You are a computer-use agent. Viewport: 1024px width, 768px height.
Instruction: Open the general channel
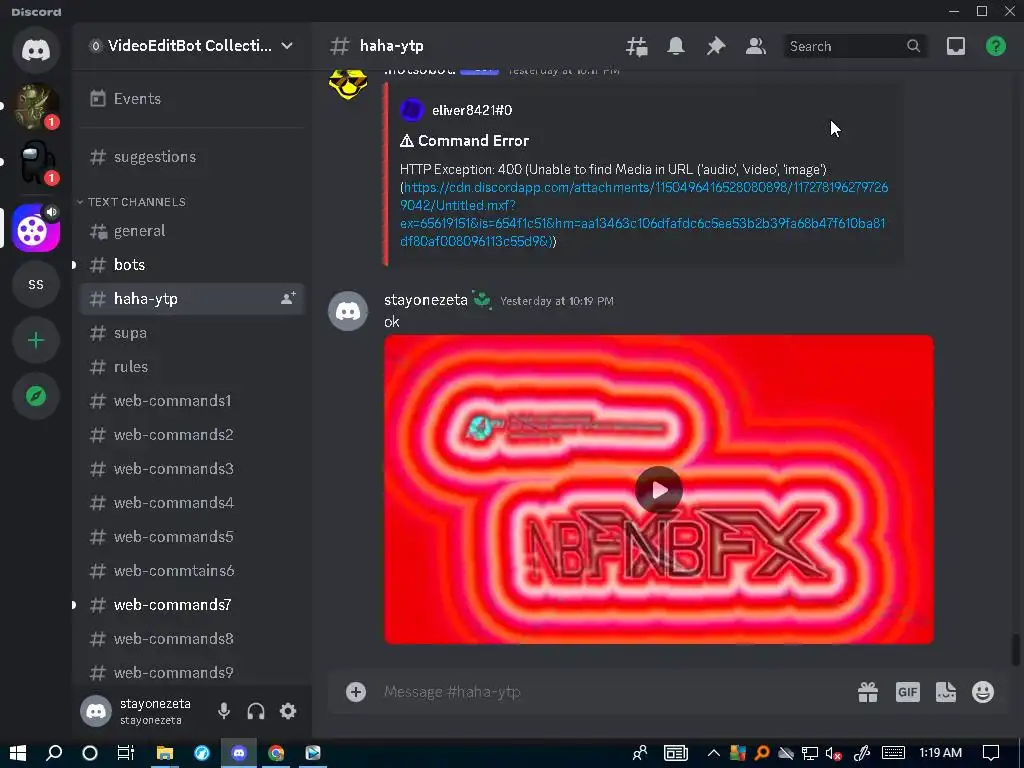click(192, 231)
